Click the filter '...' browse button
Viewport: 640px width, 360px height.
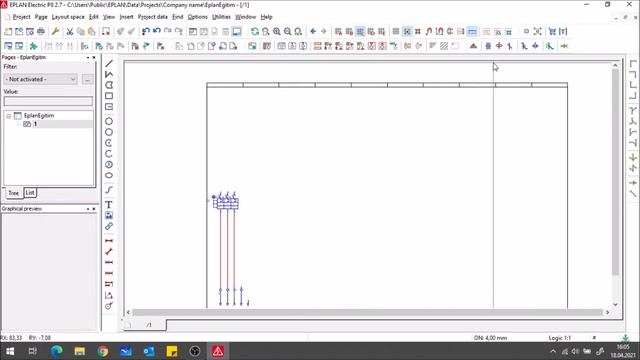87,79
